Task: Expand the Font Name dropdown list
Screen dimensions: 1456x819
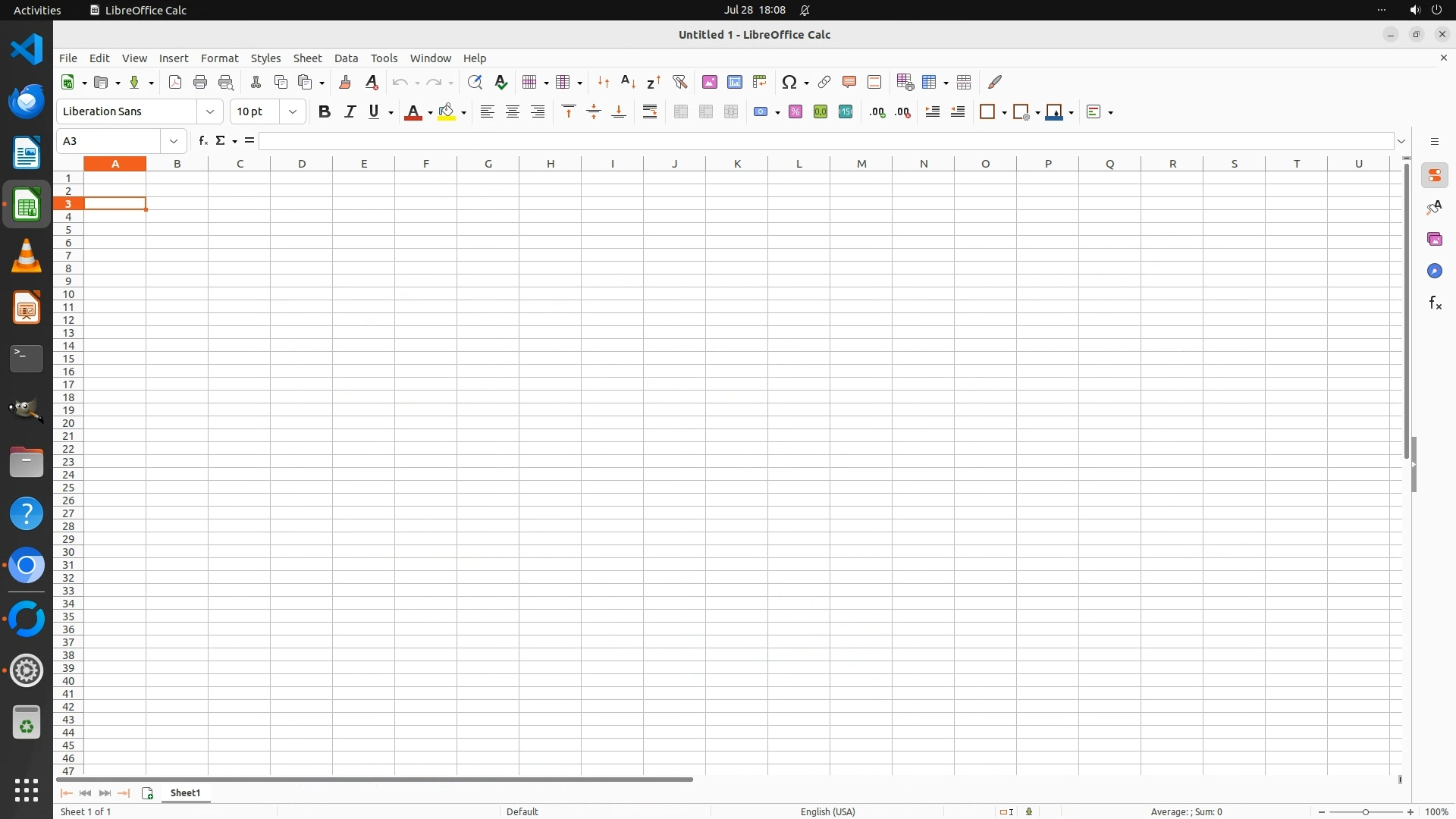Action: pos(210,112)
